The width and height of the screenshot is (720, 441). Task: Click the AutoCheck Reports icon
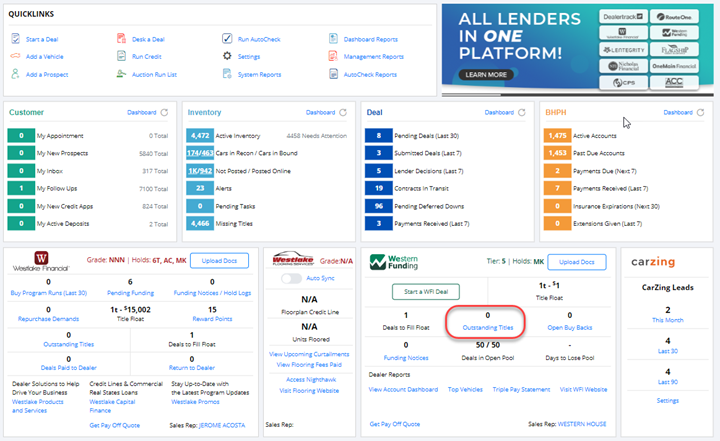pos(333,74)
